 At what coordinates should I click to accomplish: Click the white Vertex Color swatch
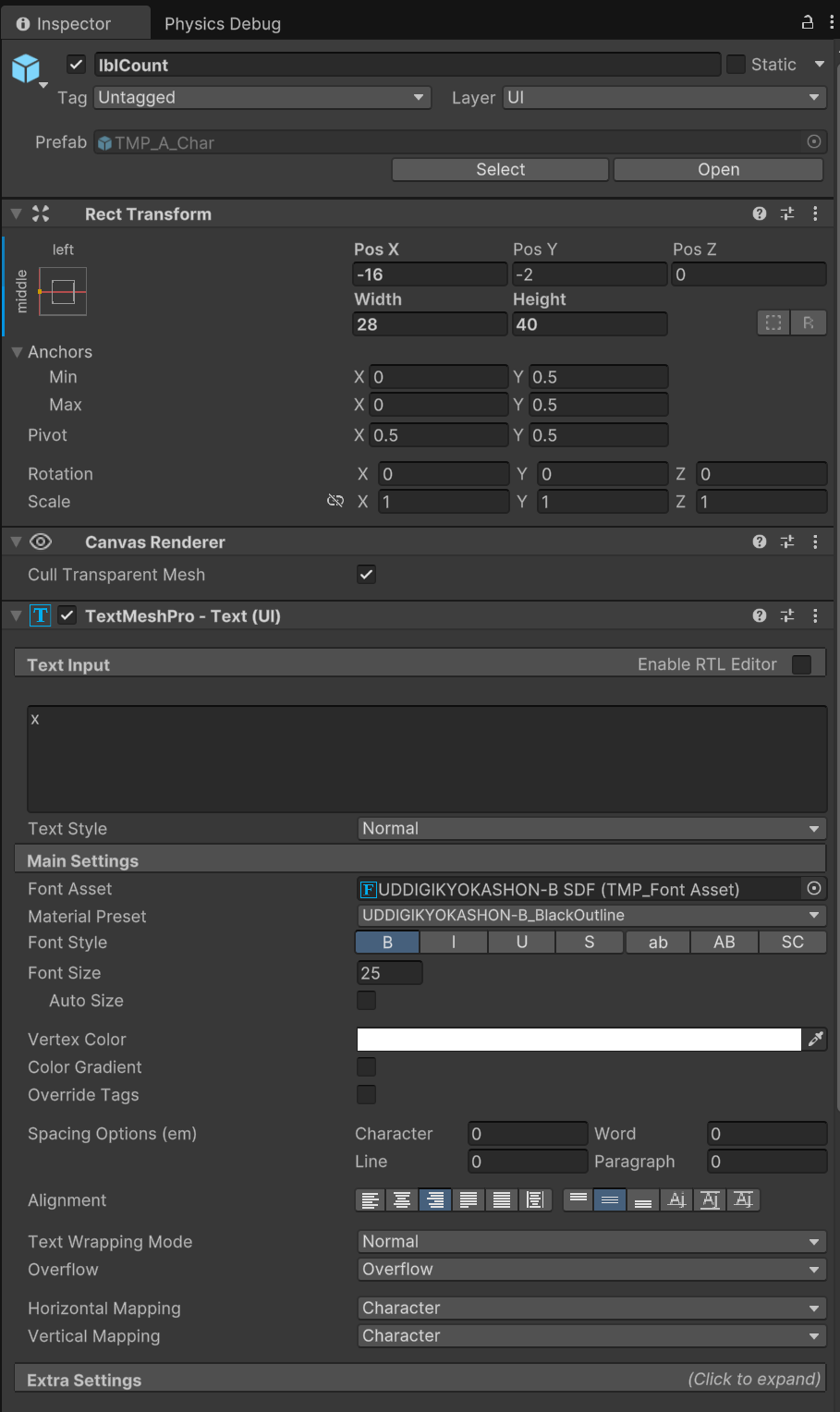point(578,1040)
